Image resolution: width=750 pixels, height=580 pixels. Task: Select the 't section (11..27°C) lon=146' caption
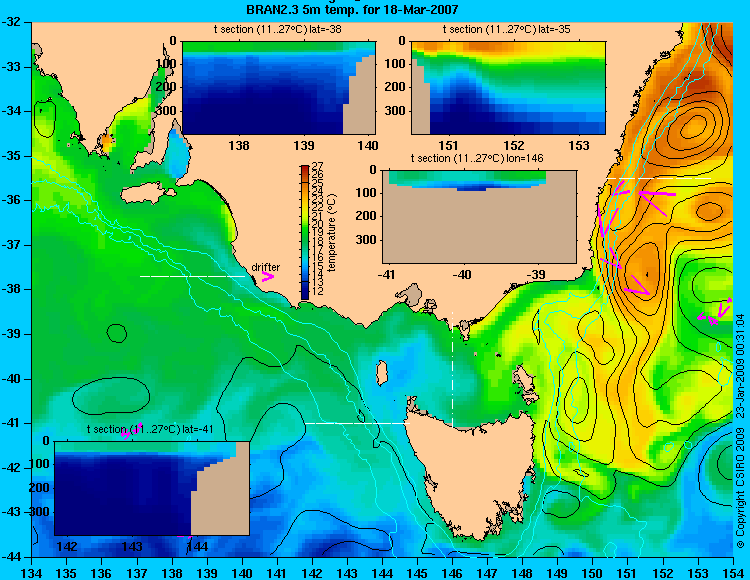477,158
